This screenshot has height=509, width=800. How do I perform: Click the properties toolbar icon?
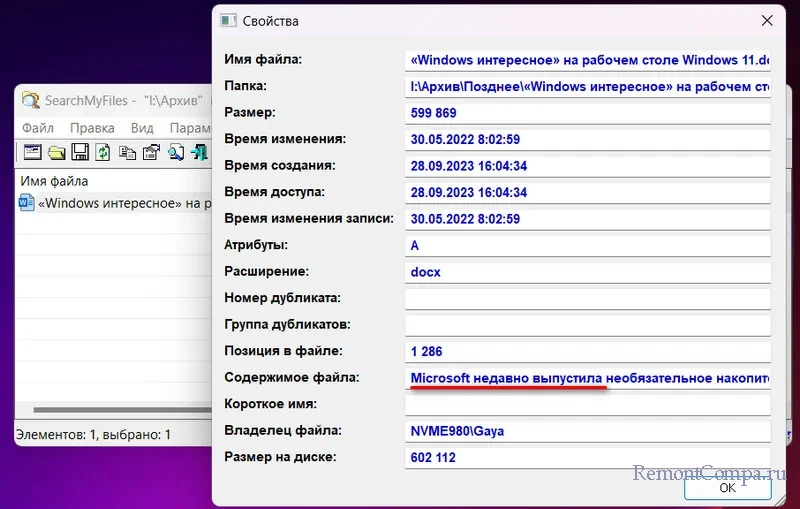[151, 153]
